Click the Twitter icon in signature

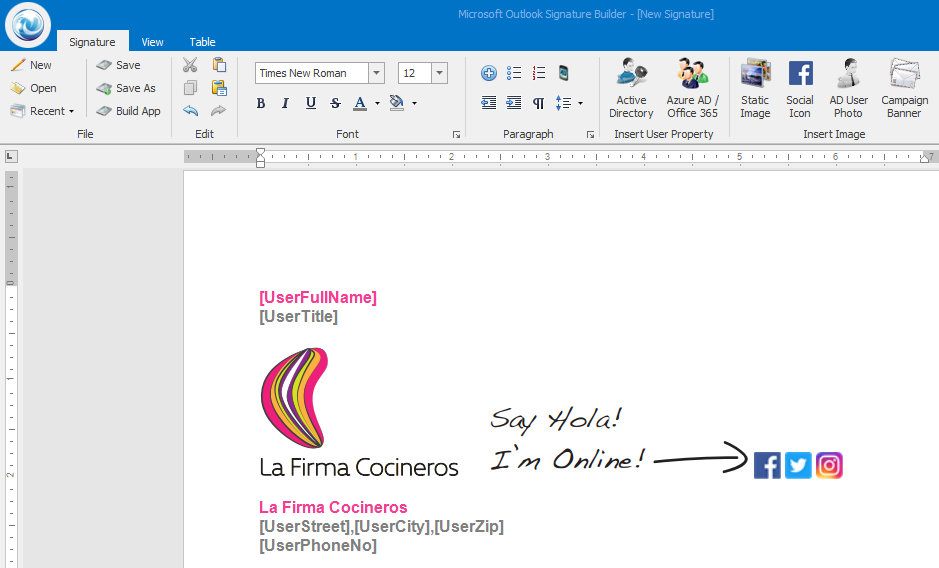[x=798, y=466]
